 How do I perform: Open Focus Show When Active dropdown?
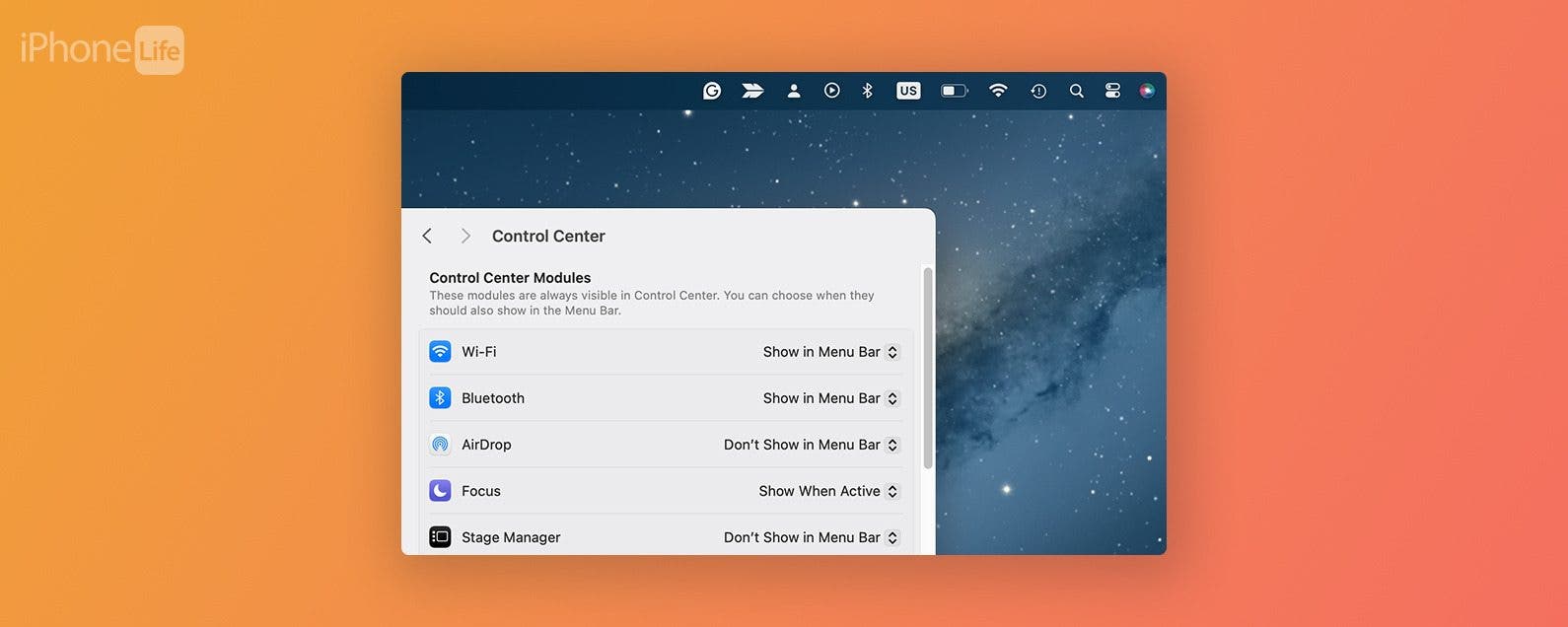pyautogui.click(x=828, y=491)
